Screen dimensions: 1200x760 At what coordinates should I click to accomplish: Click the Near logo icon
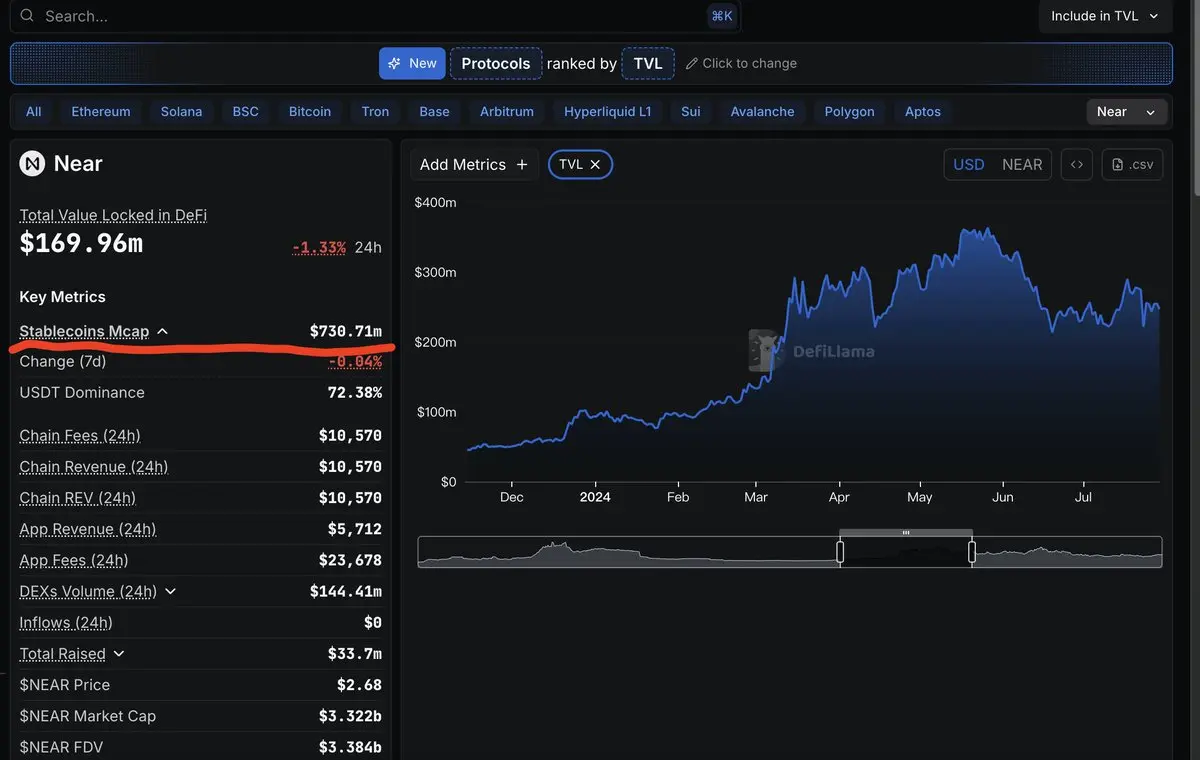click(x=32, y=163)
